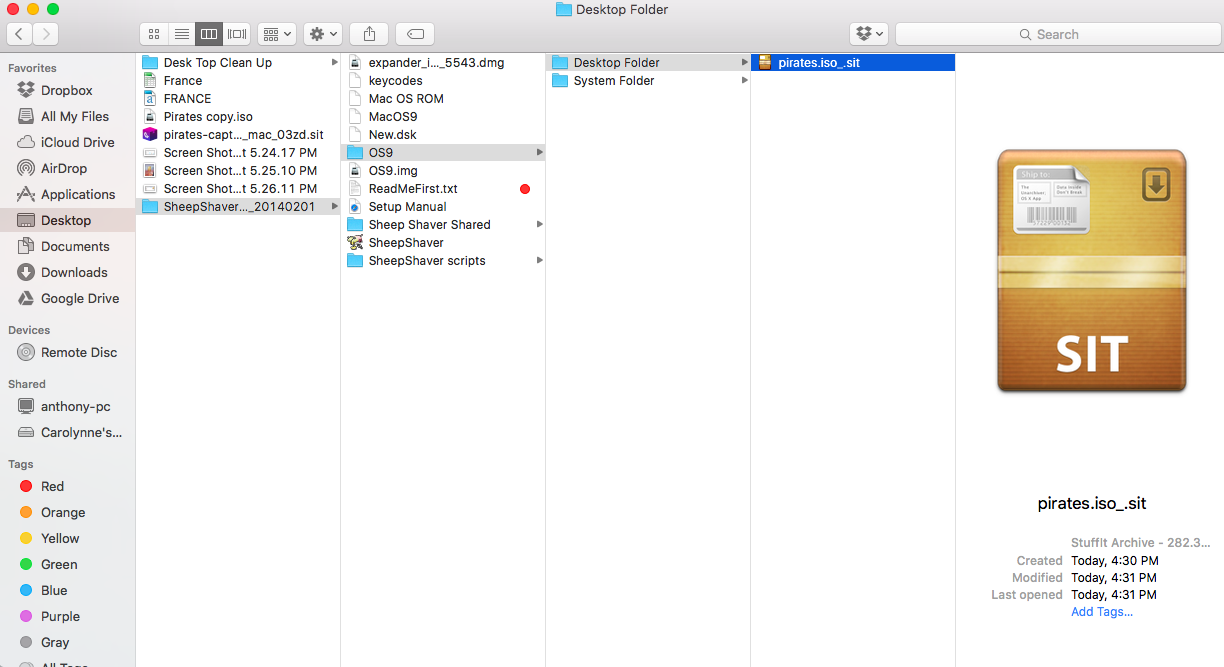Select the OS9 folder
This screenshot has width=1224, height=667.
tap(443, 152)
